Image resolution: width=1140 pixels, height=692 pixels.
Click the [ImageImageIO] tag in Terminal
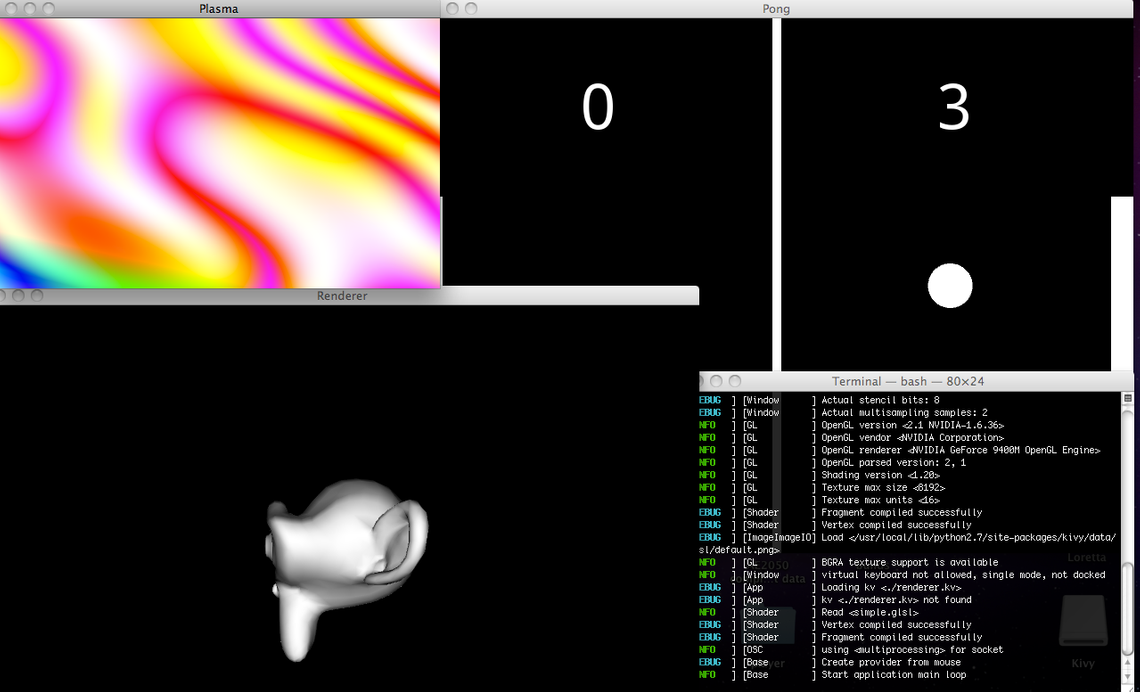[x=779, y=537]
